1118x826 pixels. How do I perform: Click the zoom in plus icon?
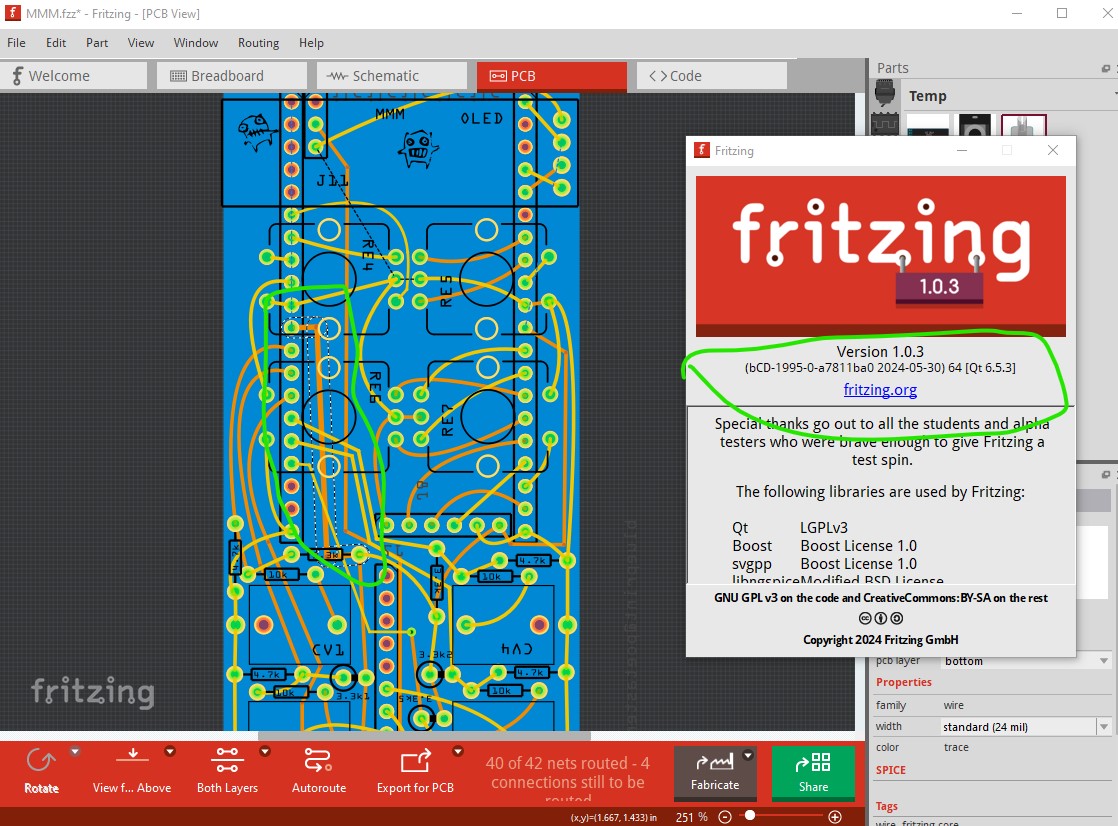[835, 817]
